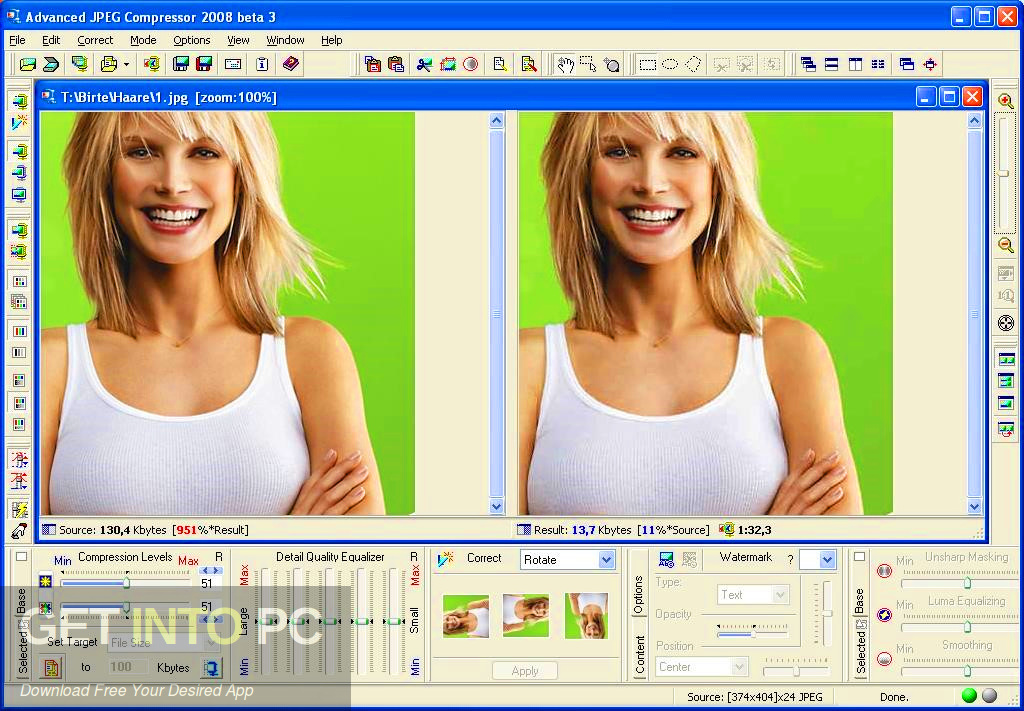Screen dimensions: 1024x711
Task: Open the watermark Position 'Center' dropdown
Action: coord(739,667)
